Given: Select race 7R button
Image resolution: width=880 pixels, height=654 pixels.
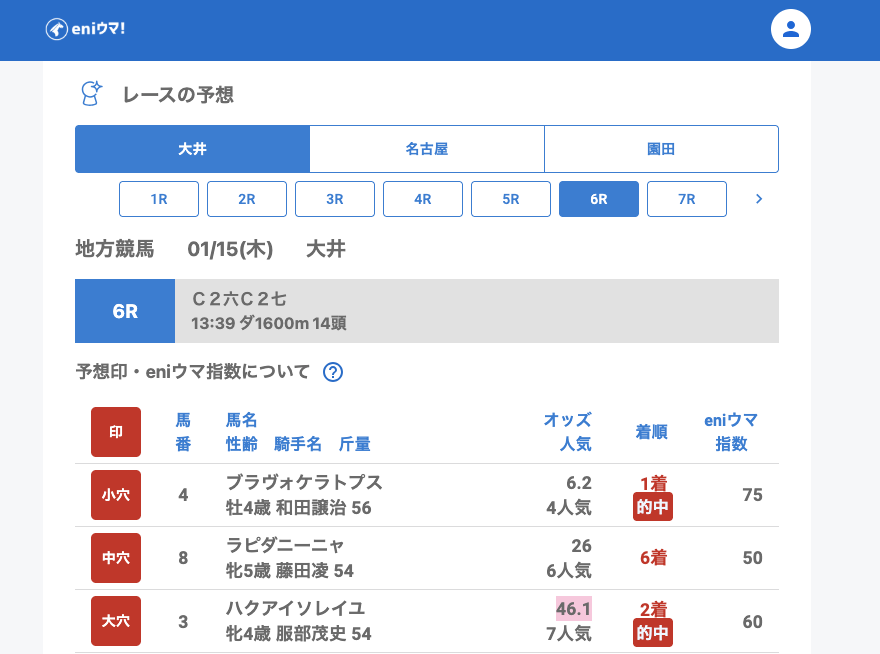Looking at the screenshot, I should (x=687, y=199).
